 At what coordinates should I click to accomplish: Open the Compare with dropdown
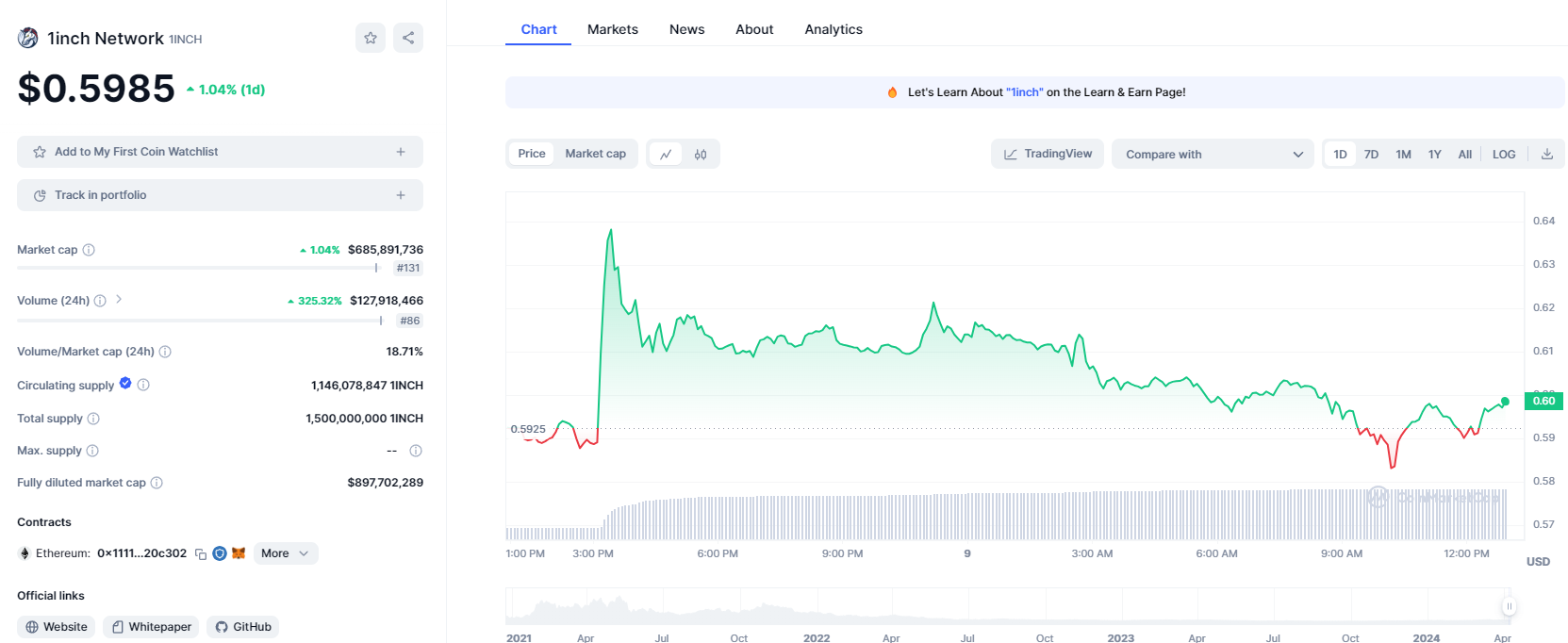pyautogui.click(x=1213, y=155)
